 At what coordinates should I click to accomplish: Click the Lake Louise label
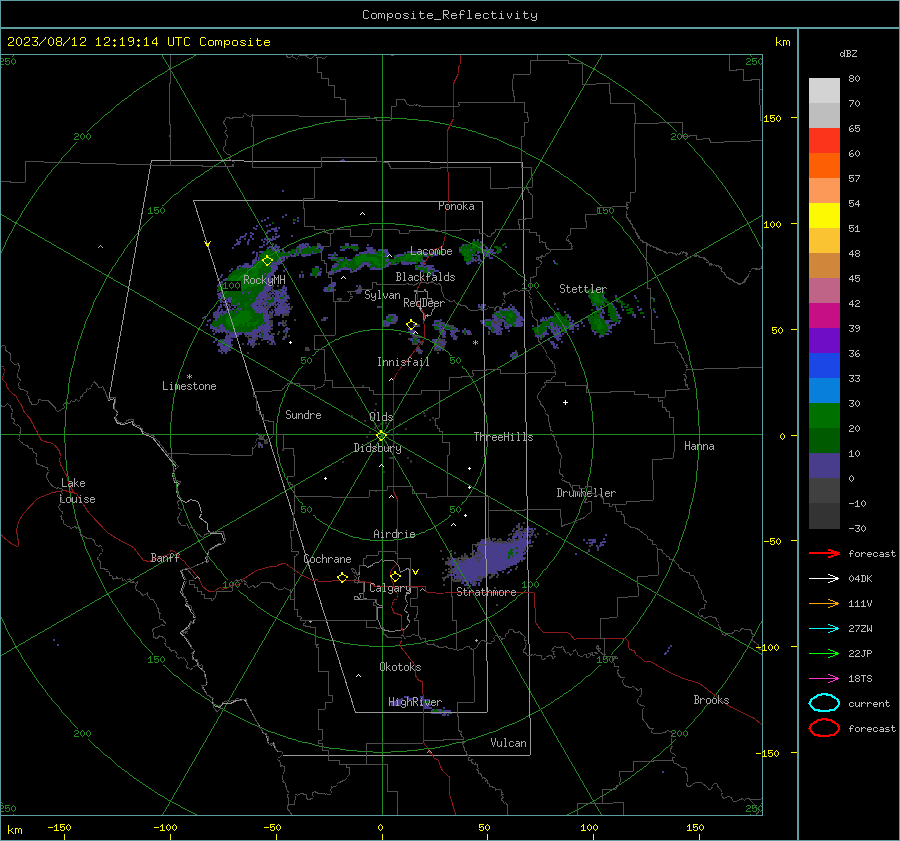point(77,491)
